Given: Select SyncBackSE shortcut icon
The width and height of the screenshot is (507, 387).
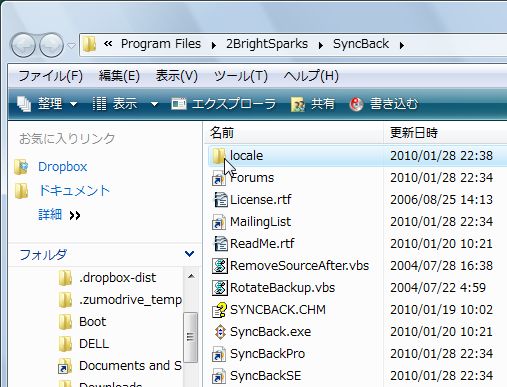Looking at the screenshot, I should (x=219, y=376).
